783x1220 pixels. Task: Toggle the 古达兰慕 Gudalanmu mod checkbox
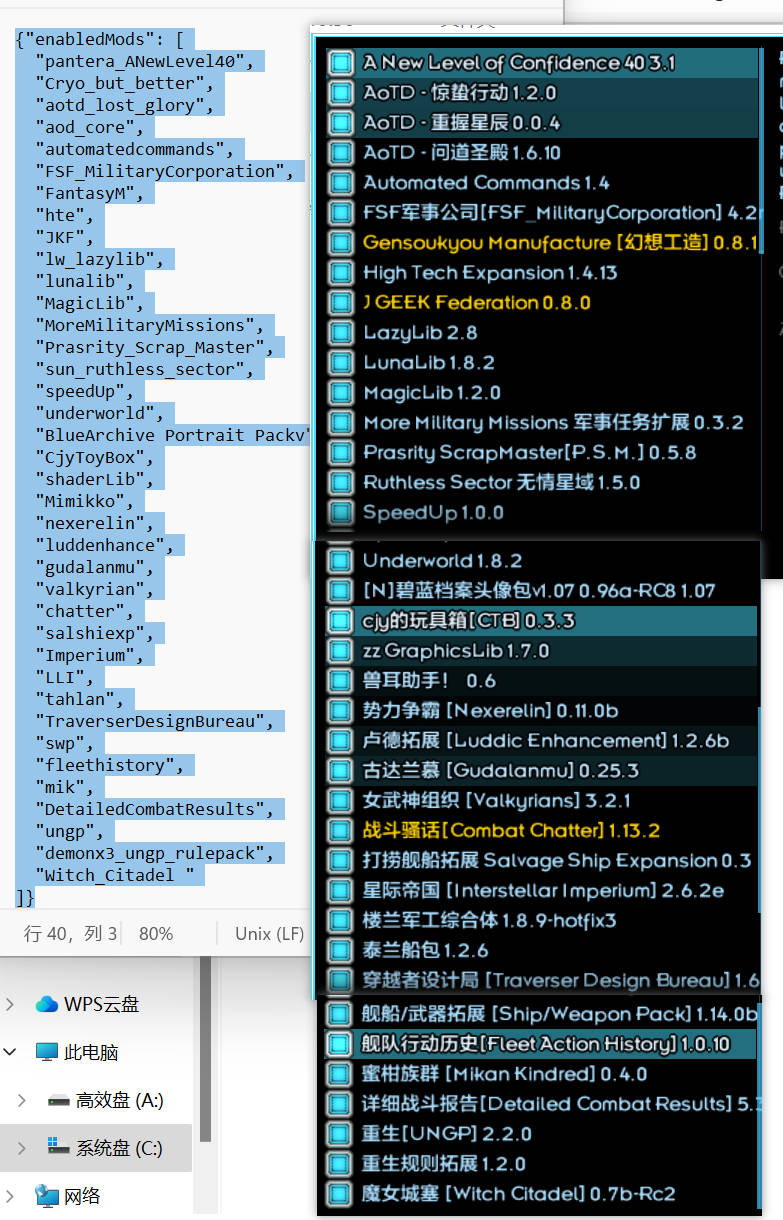341,771
